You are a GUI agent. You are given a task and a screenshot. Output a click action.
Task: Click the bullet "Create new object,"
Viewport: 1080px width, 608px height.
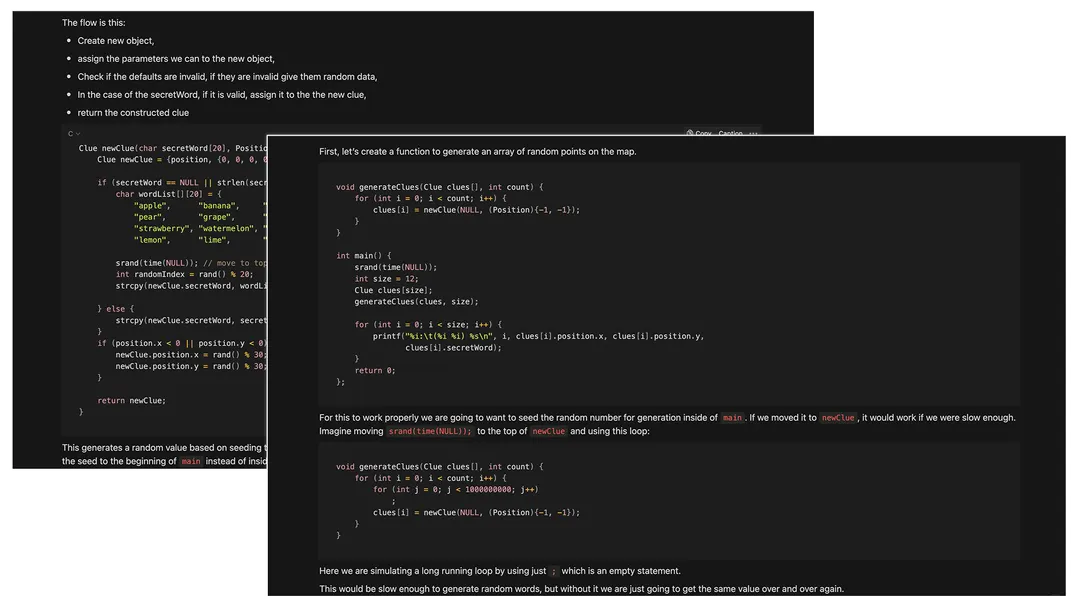click(116, 41)
